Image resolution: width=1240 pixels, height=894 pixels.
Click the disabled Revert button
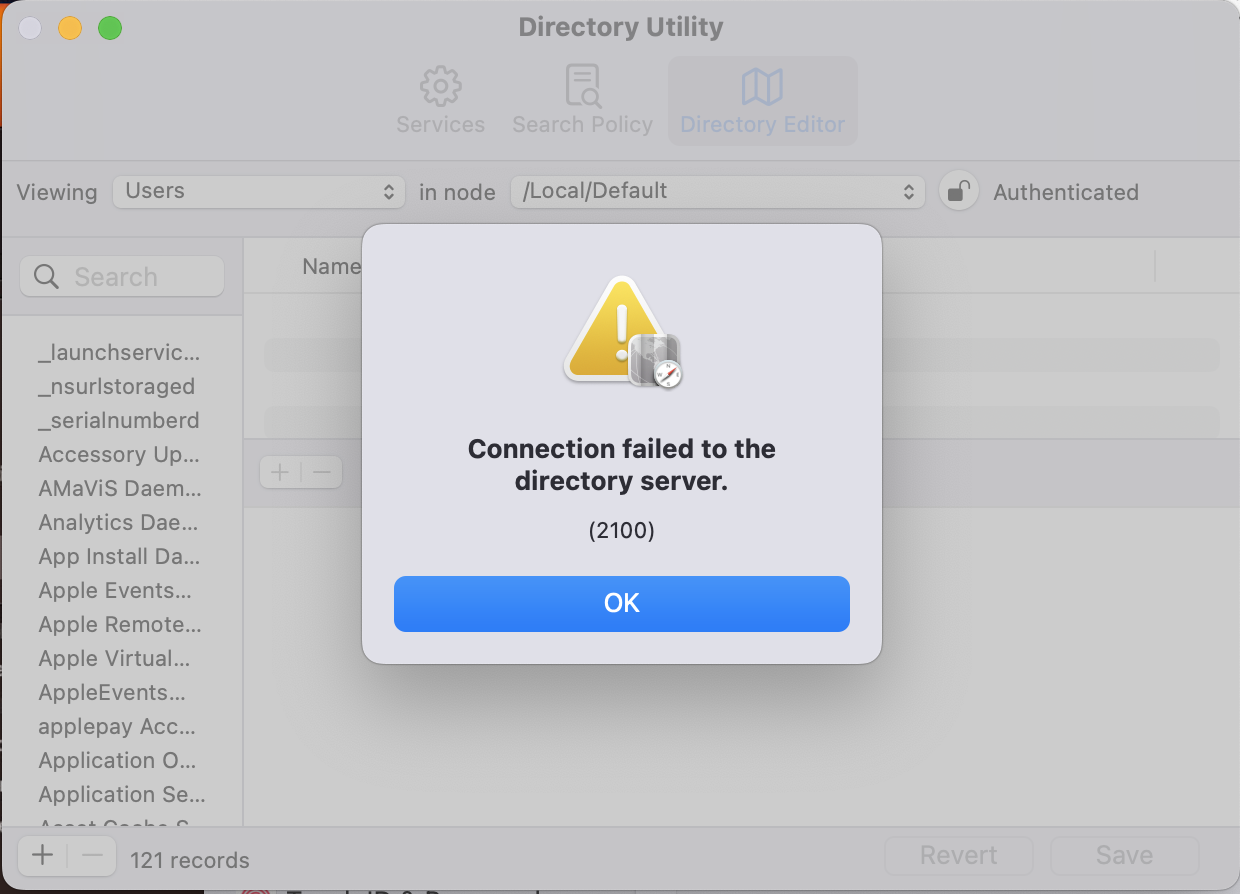point(958,855)
